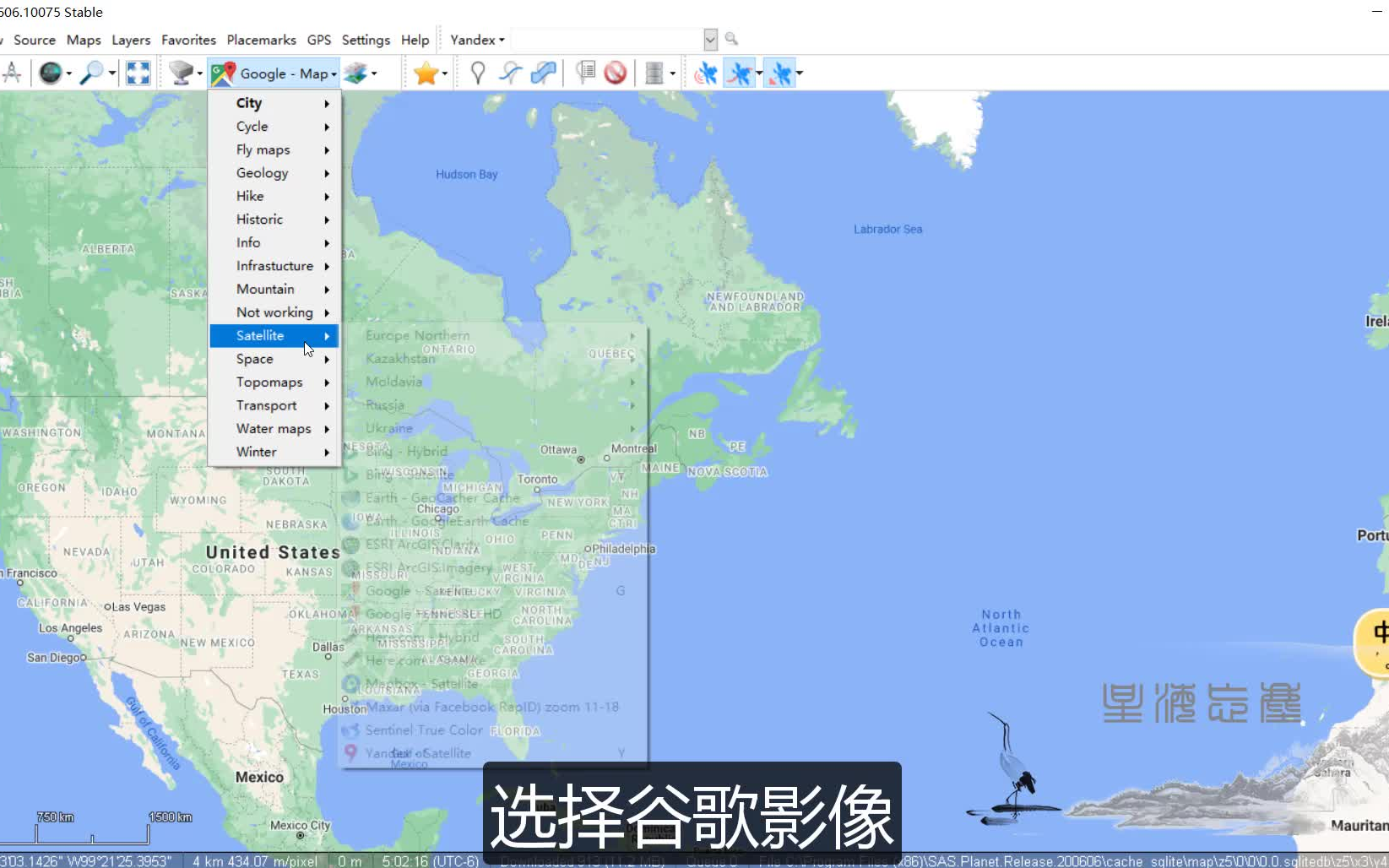Open the Placemarks menu

pyautogui.click(x=261, y=40)
